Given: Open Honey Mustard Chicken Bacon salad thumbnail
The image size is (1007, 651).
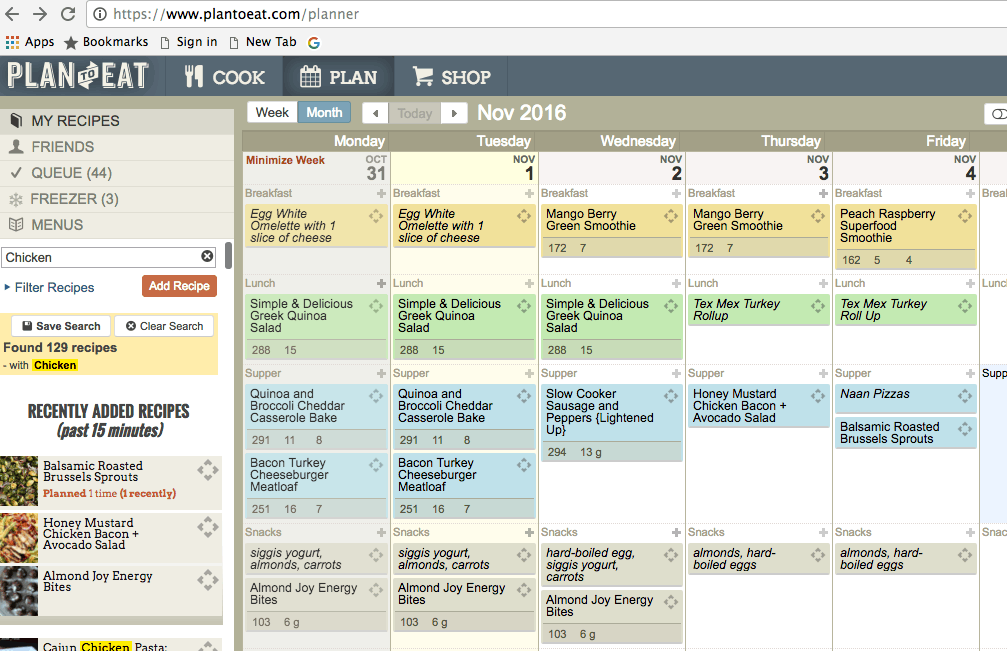Looking at the screenshot, I should pos(19,538).
